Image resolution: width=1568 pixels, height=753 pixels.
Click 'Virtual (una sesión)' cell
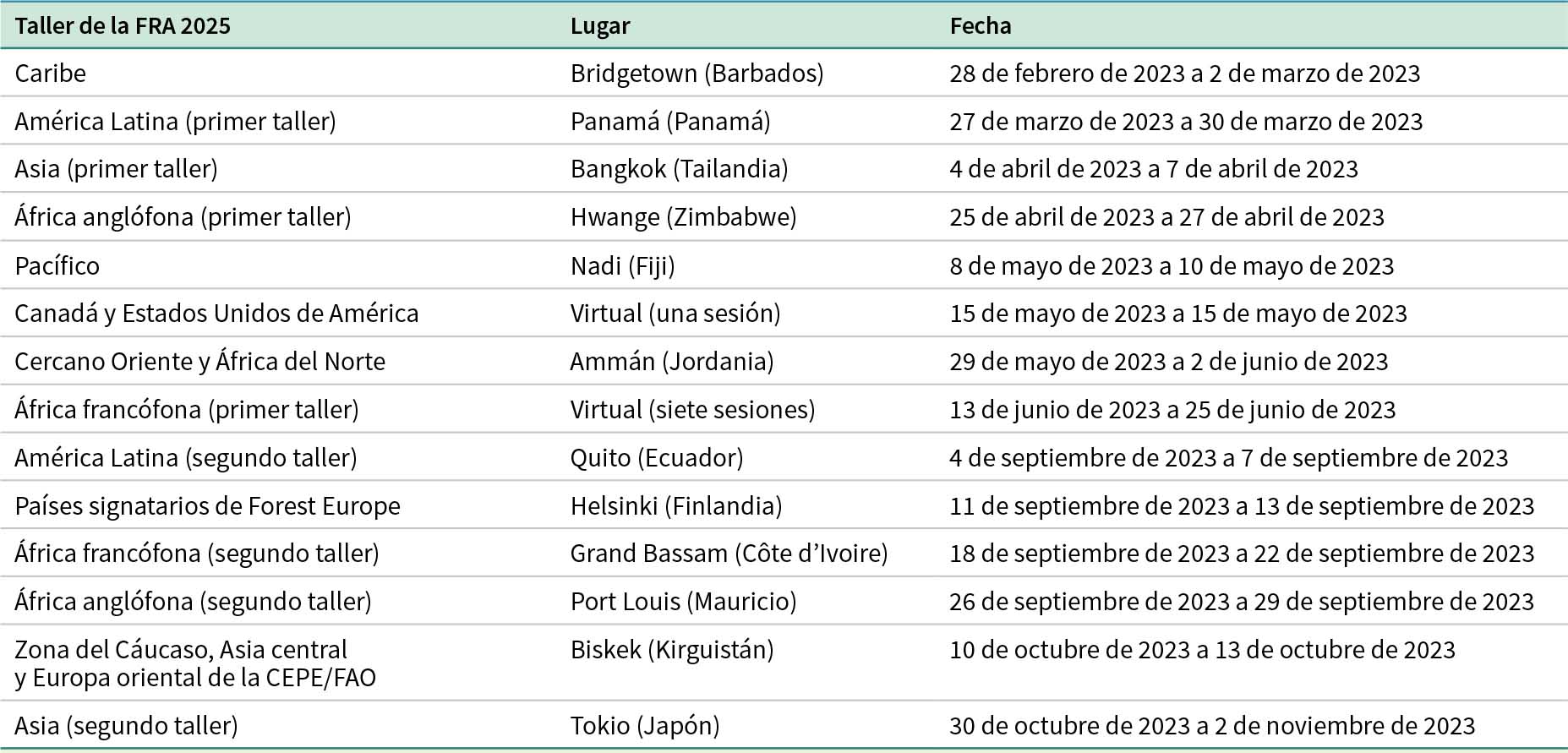point(675,314)
